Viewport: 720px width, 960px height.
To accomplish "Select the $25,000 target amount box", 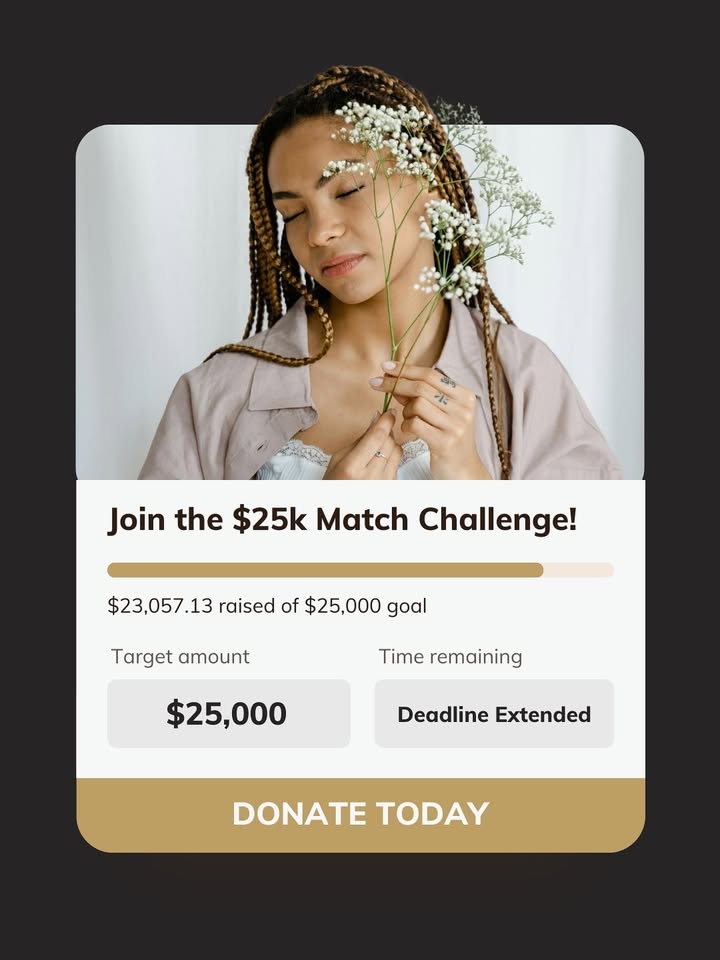I will click(229, 713).
